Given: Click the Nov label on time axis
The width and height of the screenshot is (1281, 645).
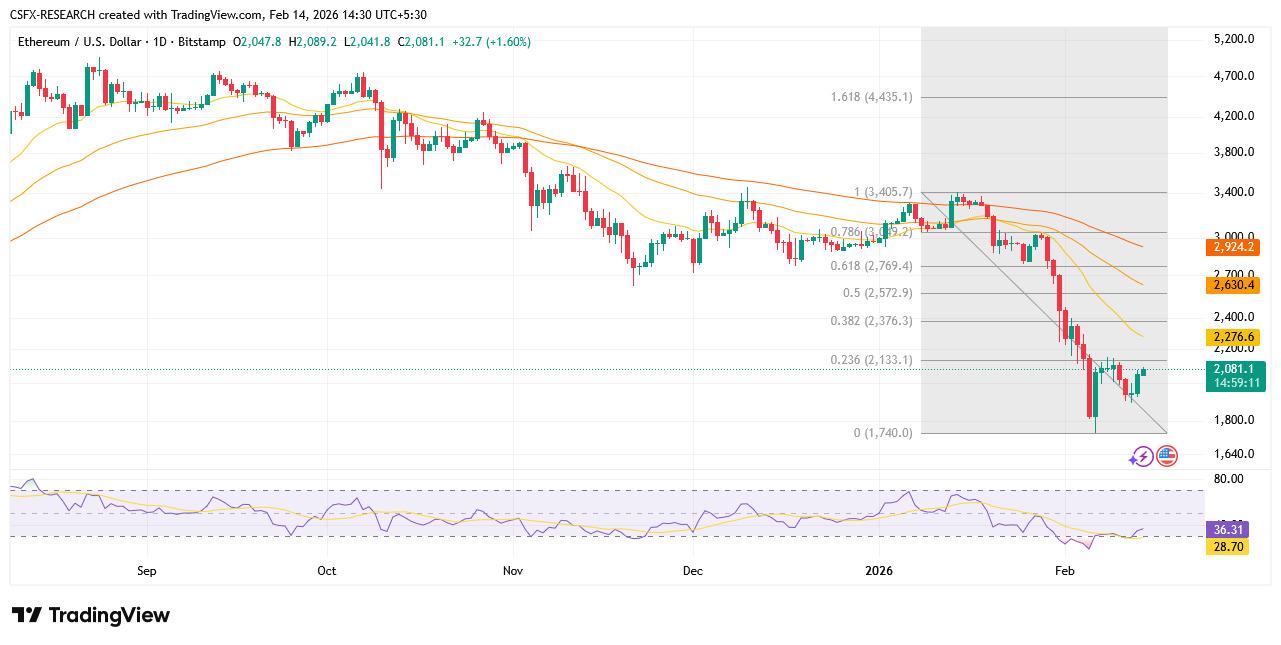Looking at the screenshot, I should (513, 571).
